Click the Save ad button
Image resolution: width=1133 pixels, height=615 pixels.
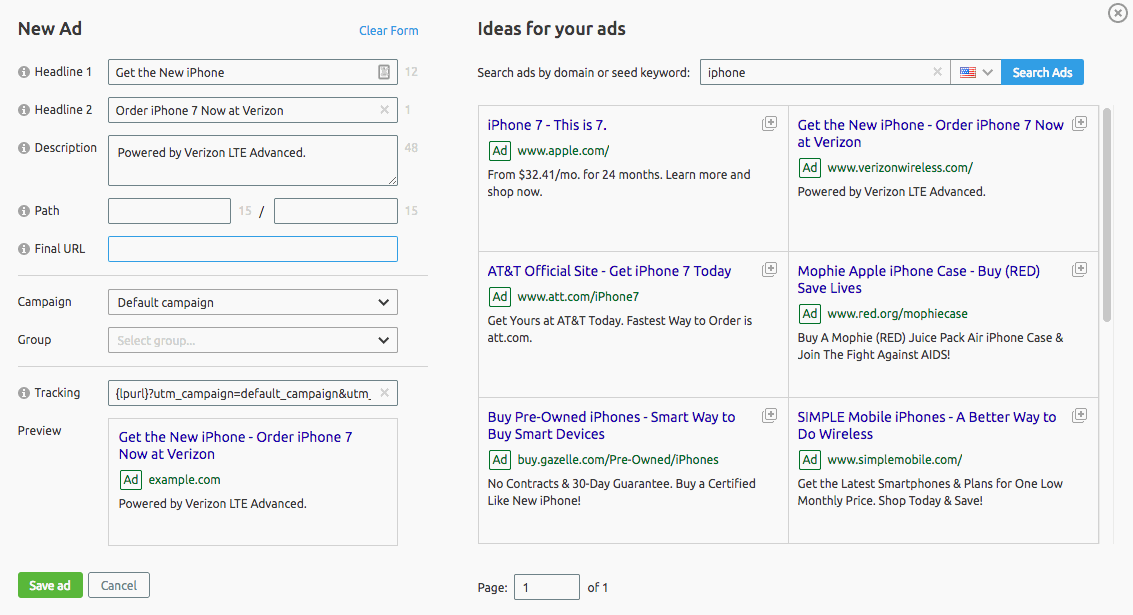click(x=50, y=585)
